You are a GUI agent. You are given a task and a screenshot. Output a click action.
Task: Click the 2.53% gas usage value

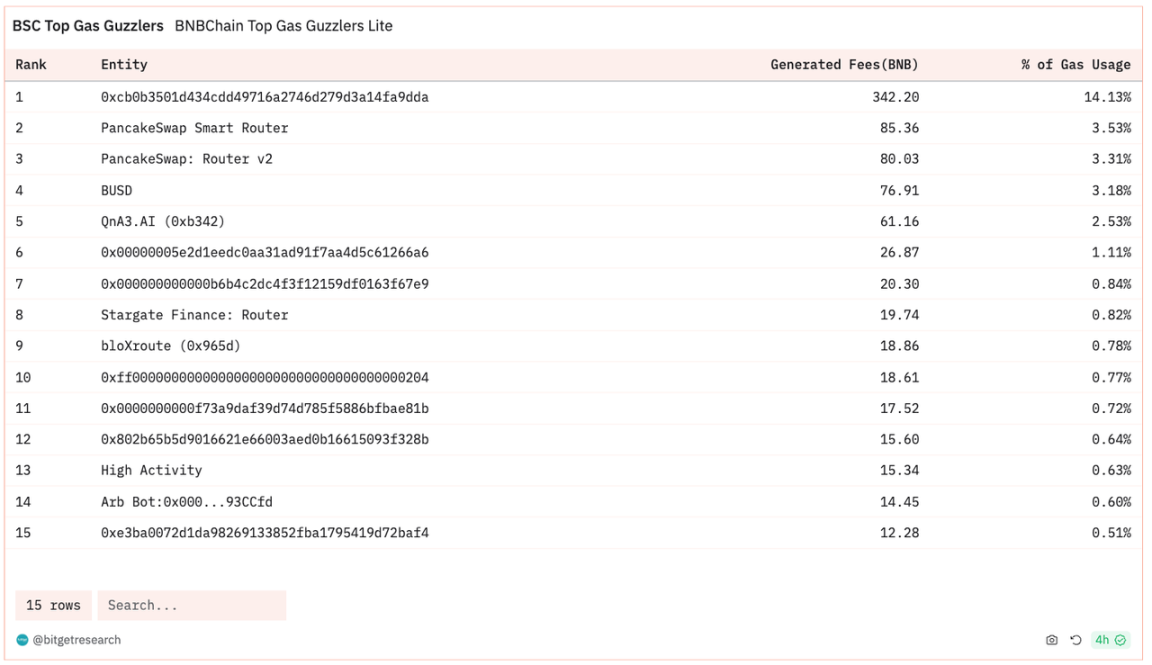pyautogui.click(x=1111, y=221)
